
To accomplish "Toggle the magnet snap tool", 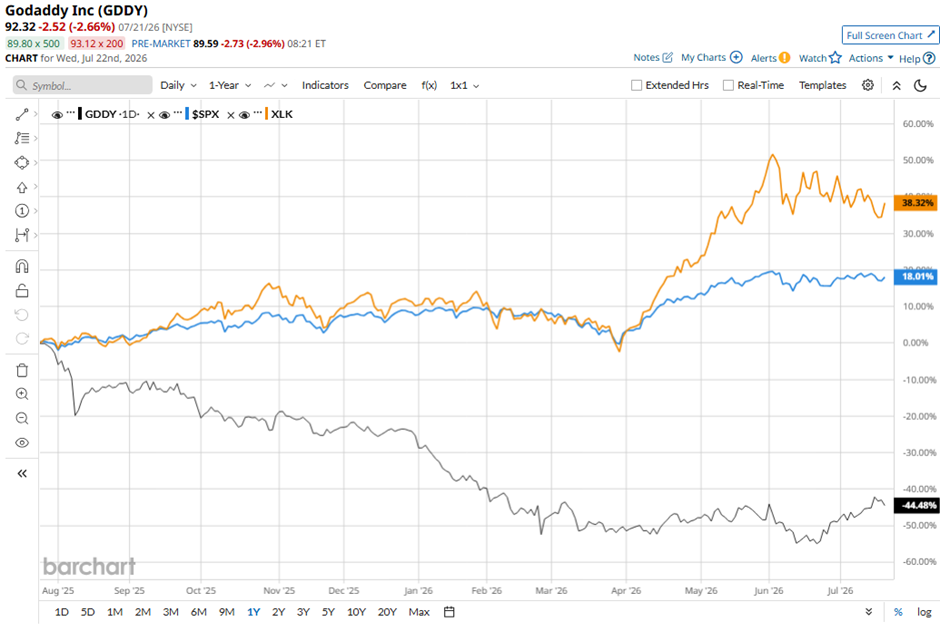I will tap(22, 266).
